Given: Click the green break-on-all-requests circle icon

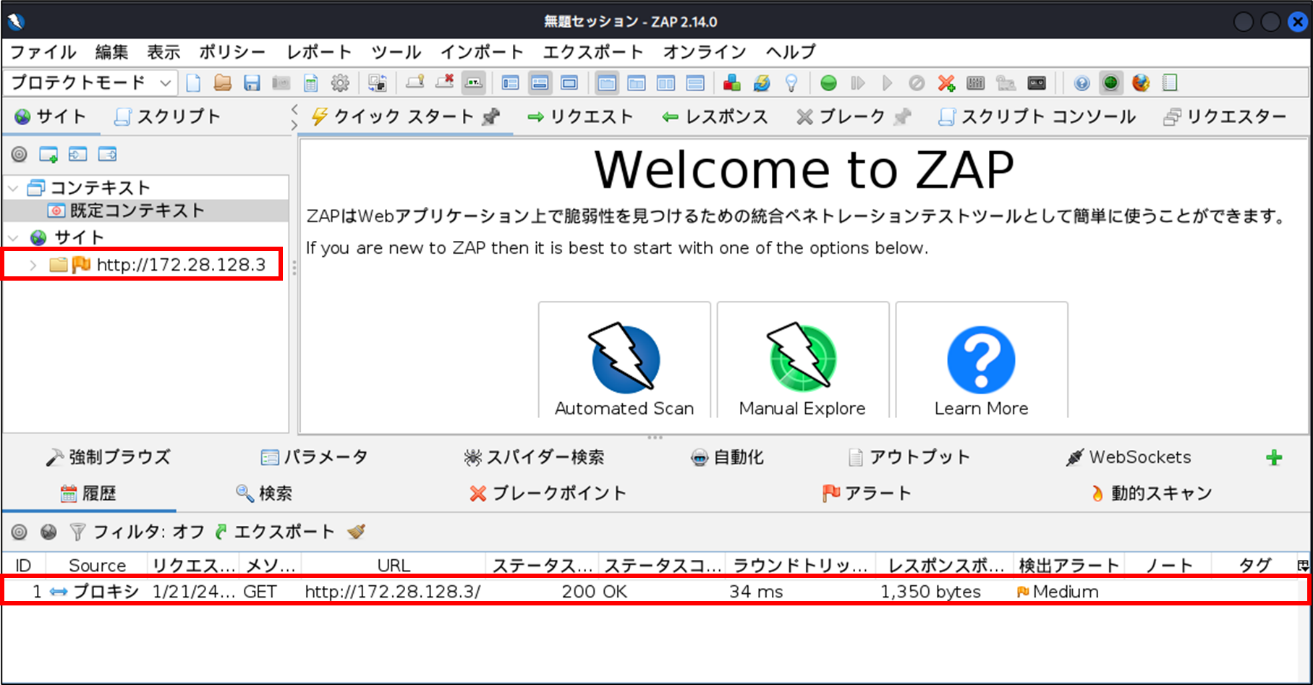Looking at the screenshot, I should coord(828,83).
